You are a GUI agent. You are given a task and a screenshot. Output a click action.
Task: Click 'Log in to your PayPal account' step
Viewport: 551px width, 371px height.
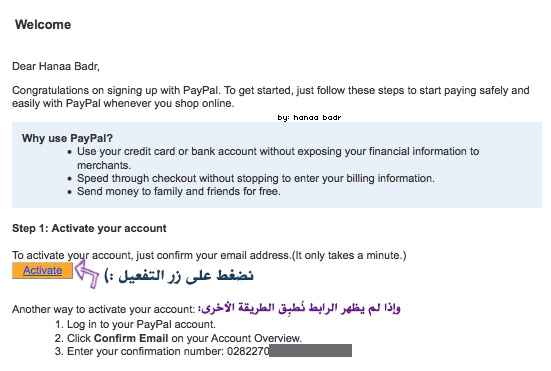click(x=141, y=324)
